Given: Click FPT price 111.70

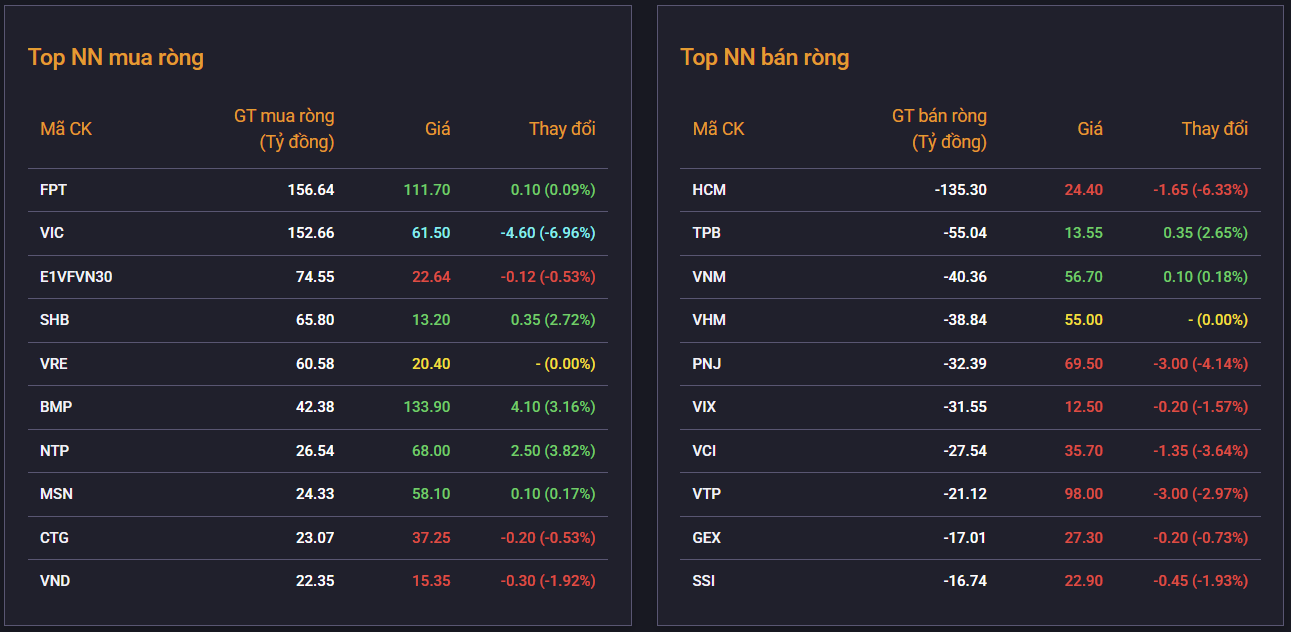Looking at the screenshot, I should pyautogui.click(x=427, y=189).
